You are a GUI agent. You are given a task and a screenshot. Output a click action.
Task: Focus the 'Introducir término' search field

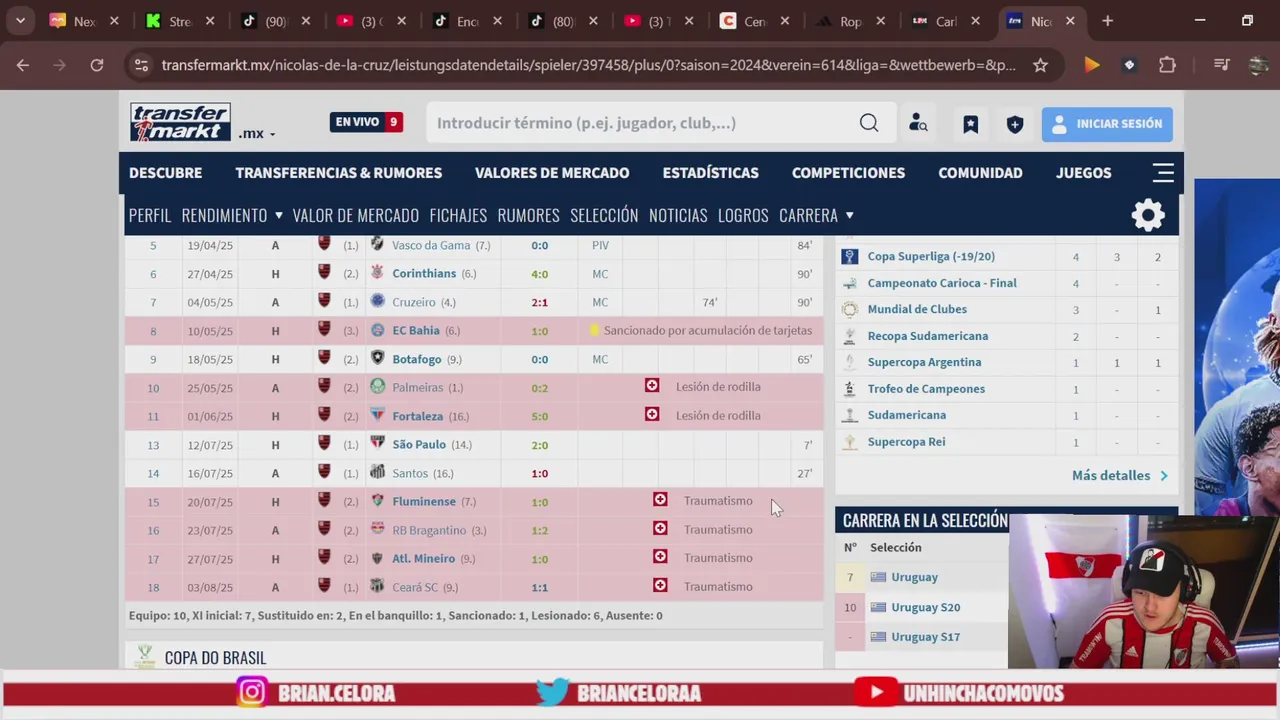(640, 123)
